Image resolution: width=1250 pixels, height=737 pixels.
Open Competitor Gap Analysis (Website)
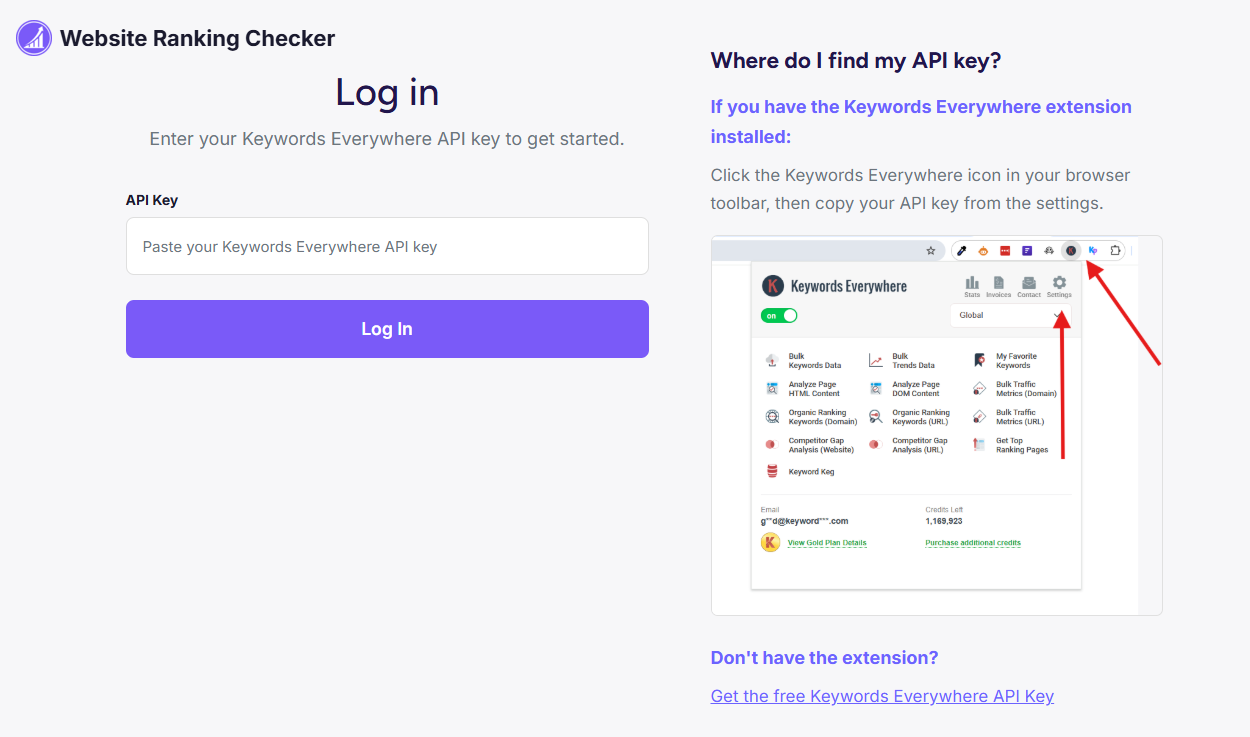tap(770, 445)
